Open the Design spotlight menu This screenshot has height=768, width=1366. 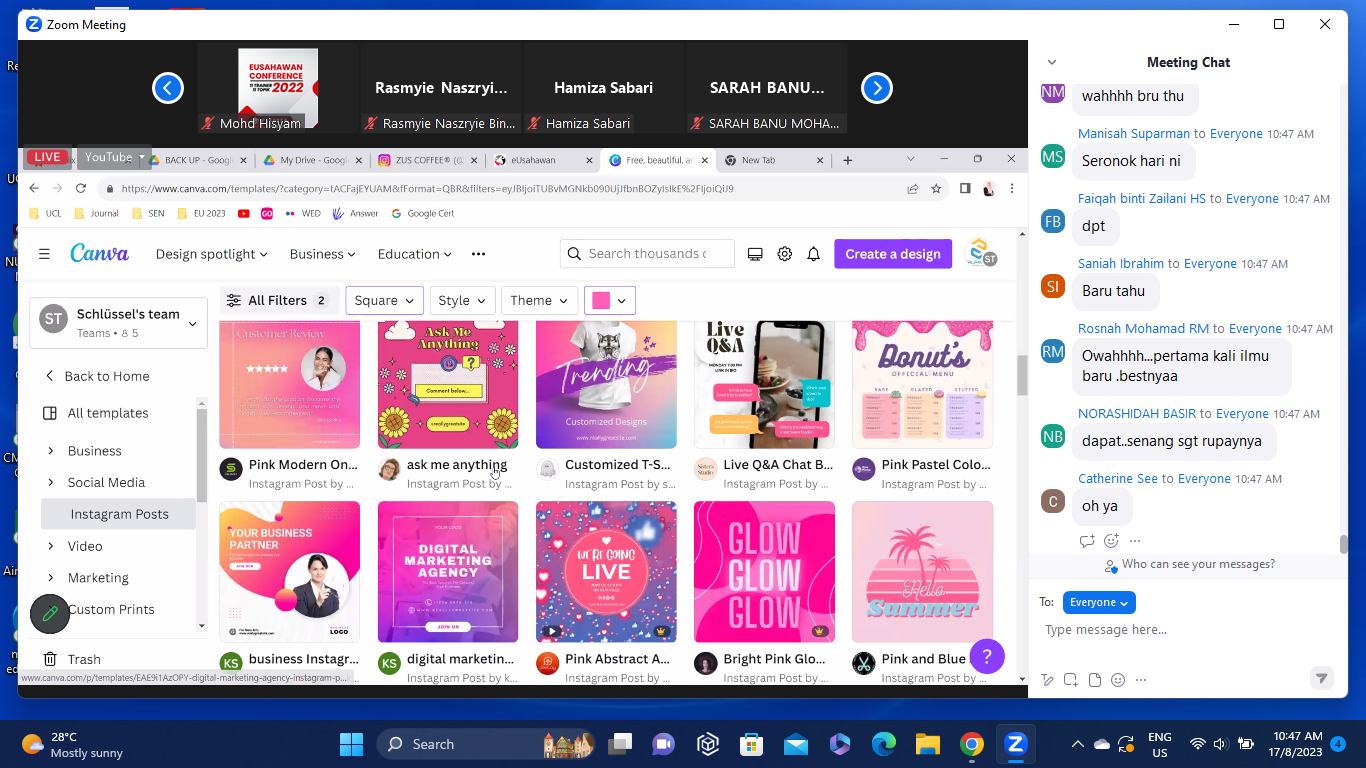point(211,254)
